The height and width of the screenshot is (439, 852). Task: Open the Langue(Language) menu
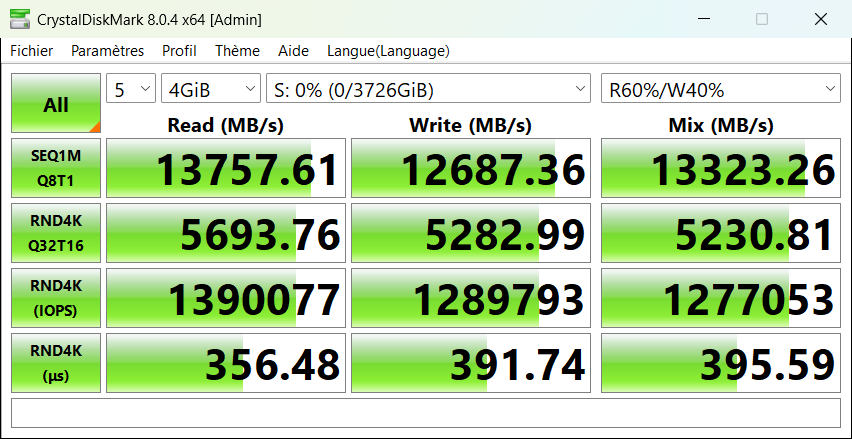click(388, 51)
